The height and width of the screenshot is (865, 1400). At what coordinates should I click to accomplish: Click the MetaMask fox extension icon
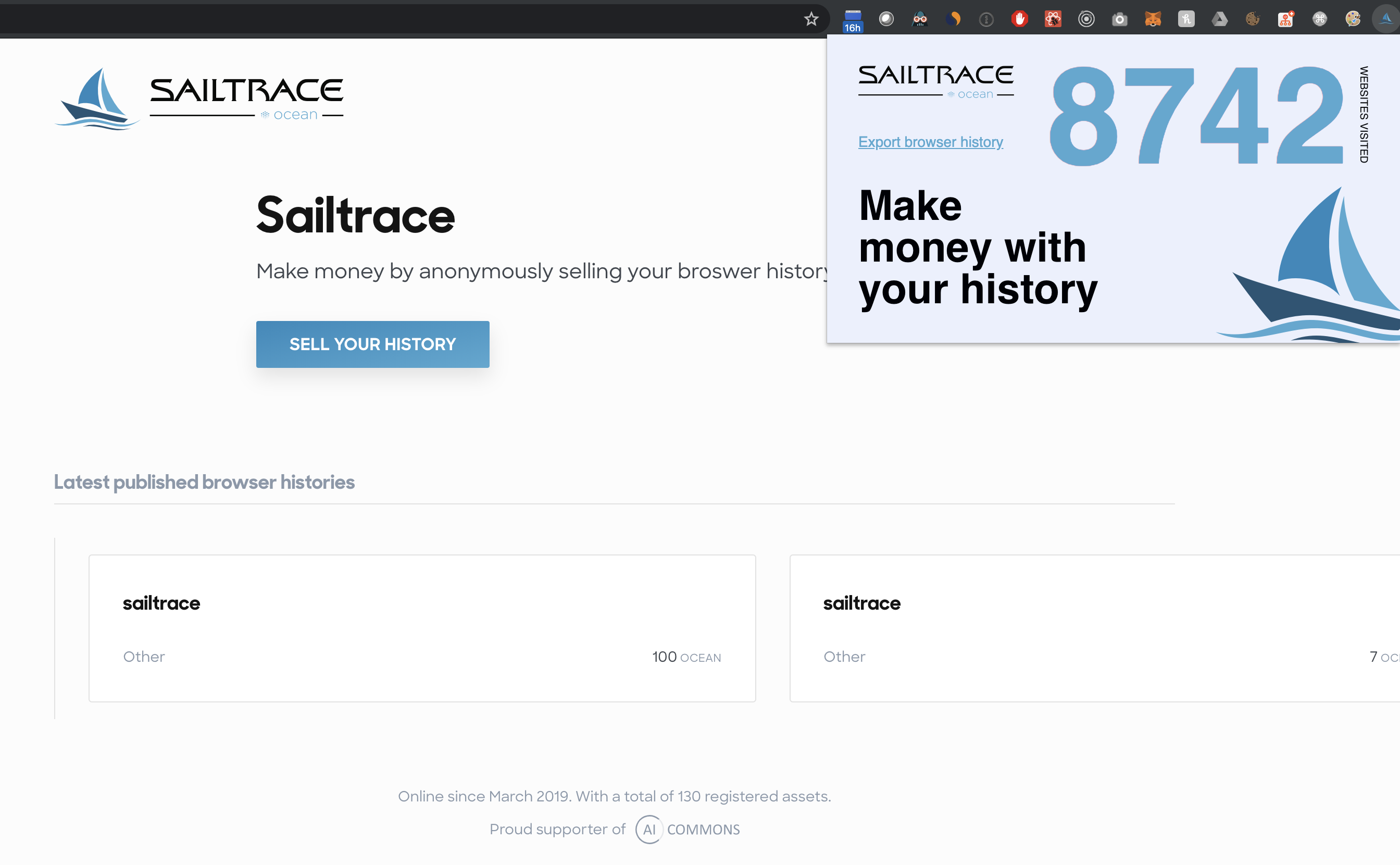pos(1153,19)
